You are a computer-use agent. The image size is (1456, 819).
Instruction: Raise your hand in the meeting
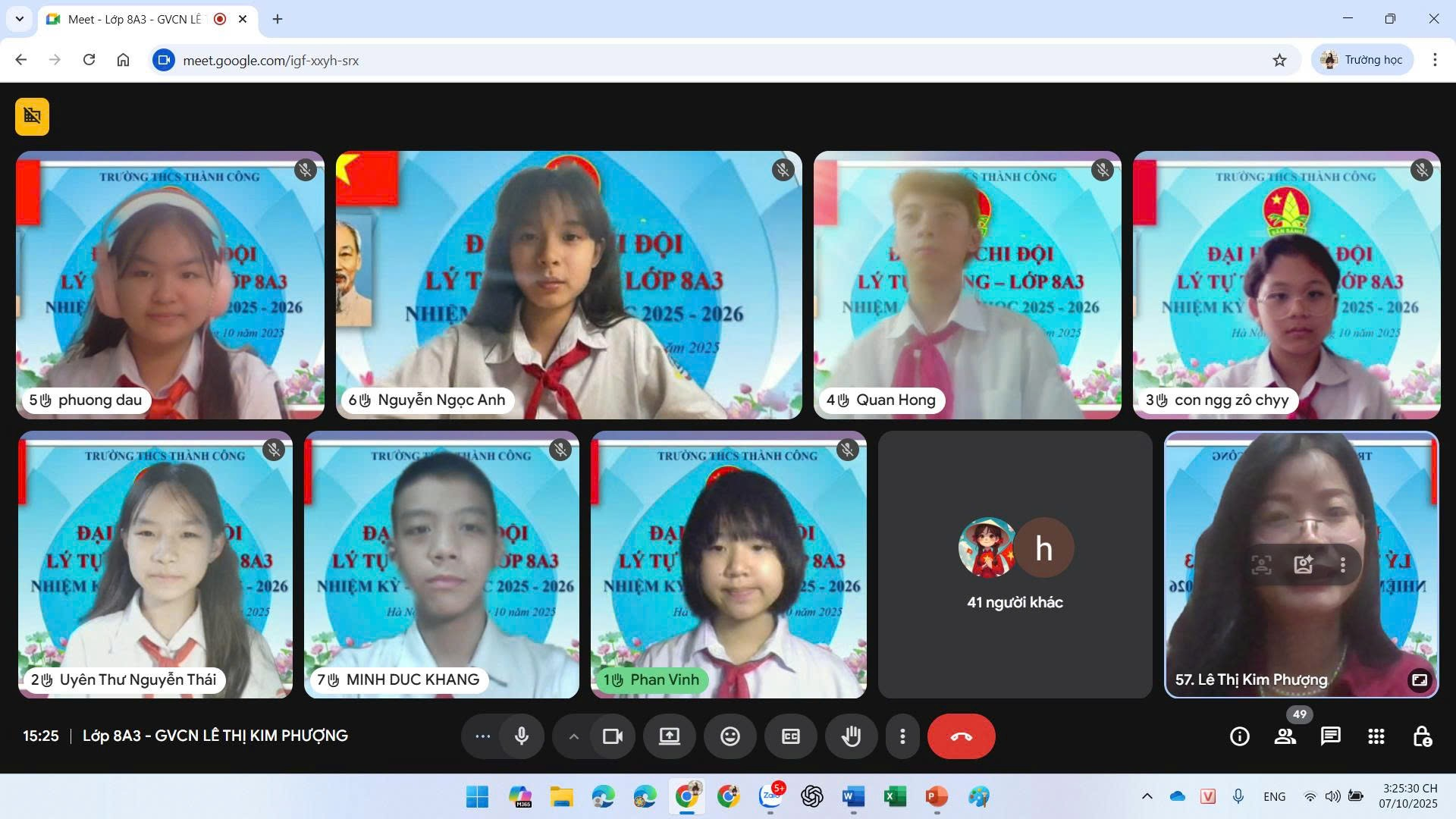pos(851,736)
